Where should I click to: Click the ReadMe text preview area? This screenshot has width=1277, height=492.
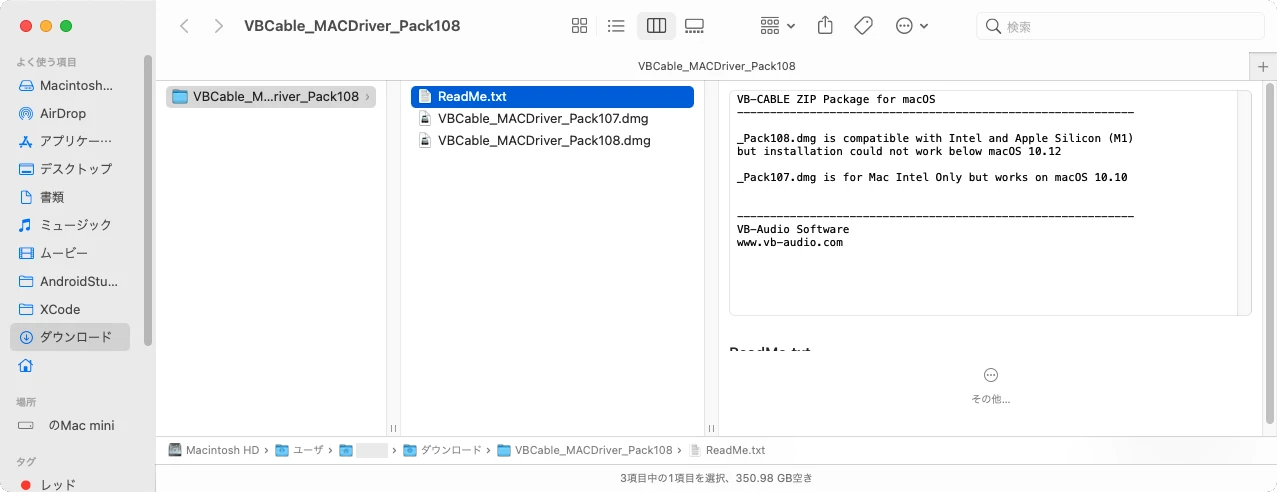point(990,203)
